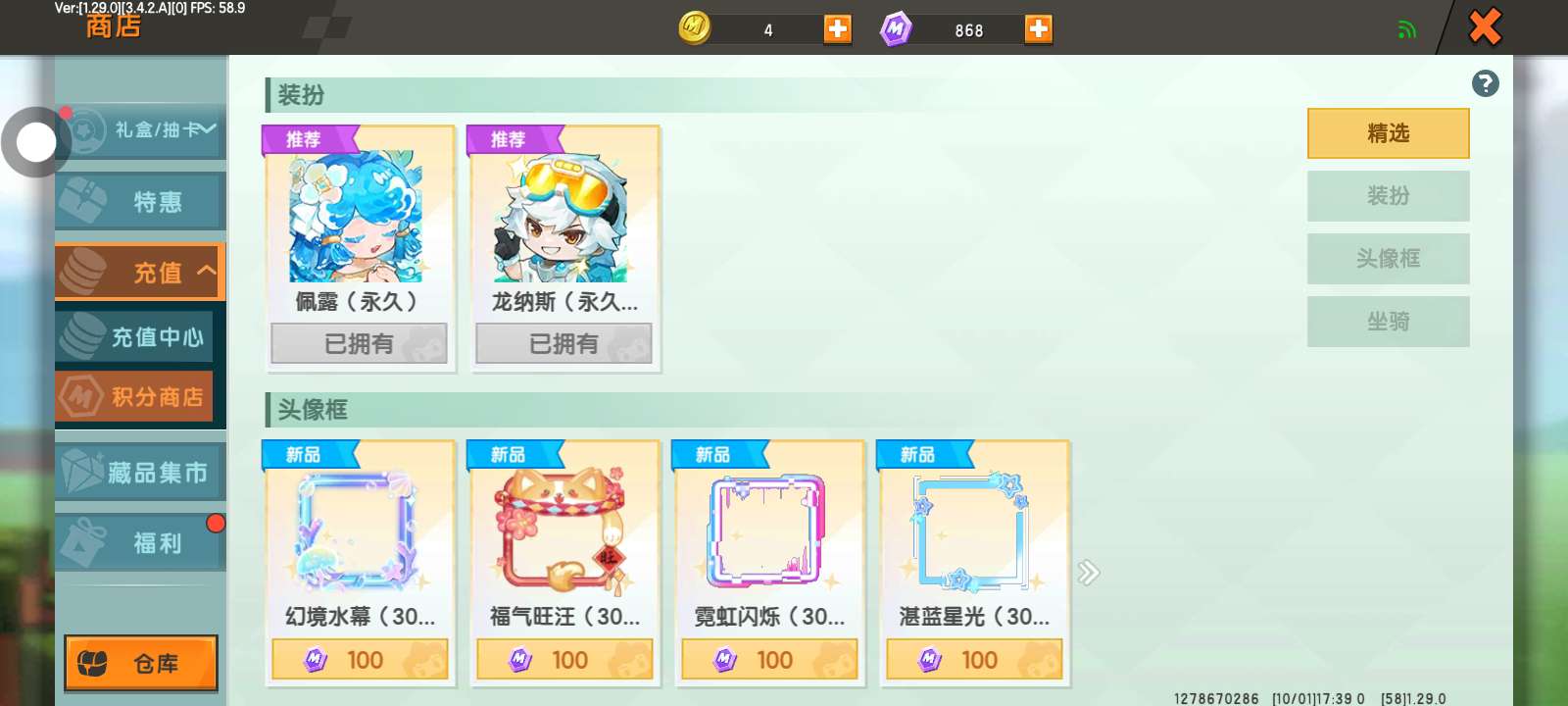The height and width of the screenshot is (706, 1568).
Task: Open the 仓库 warehouse button
Action: click(x=141, y=664)
